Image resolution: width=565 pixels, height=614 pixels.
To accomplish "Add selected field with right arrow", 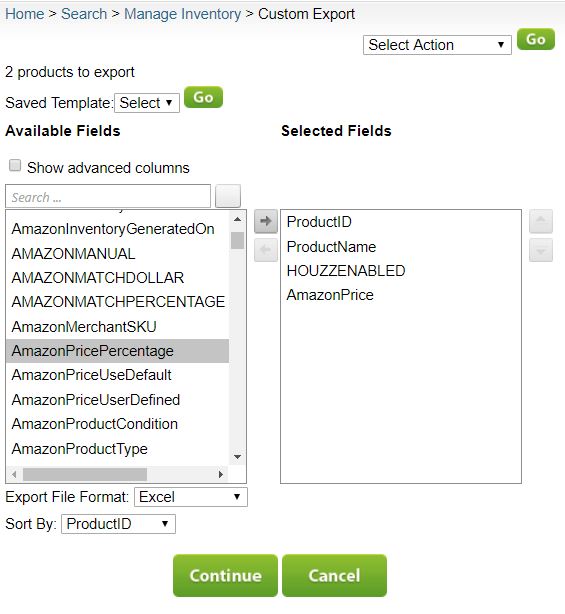I will coord(265,221).
